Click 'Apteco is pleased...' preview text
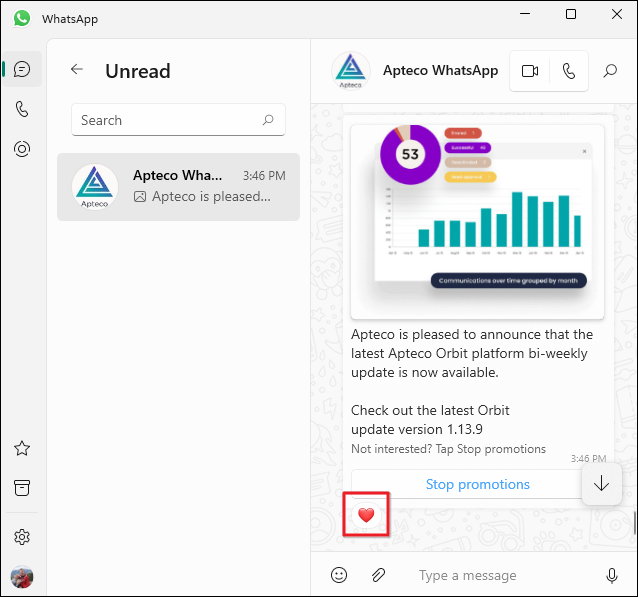 tap(211, 197)
